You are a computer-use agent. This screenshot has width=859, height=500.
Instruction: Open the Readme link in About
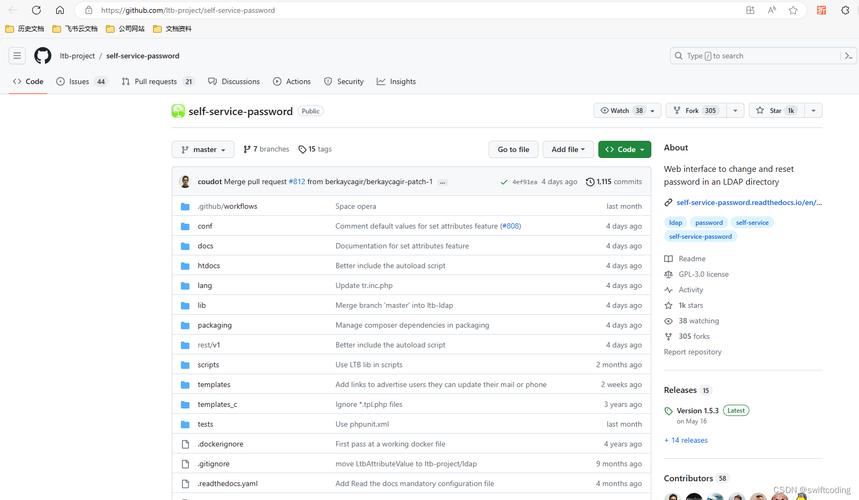(x=692, y=258)
